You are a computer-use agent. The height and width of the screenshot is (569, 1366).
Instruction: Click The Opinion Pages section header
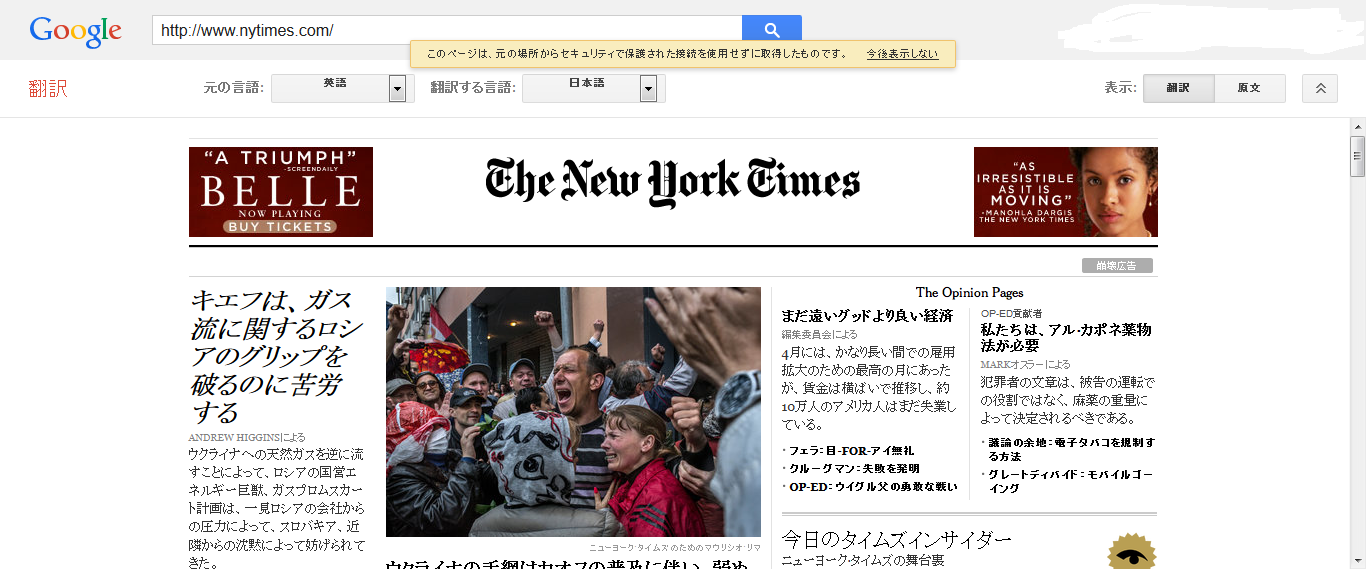[x=969, y=293]
